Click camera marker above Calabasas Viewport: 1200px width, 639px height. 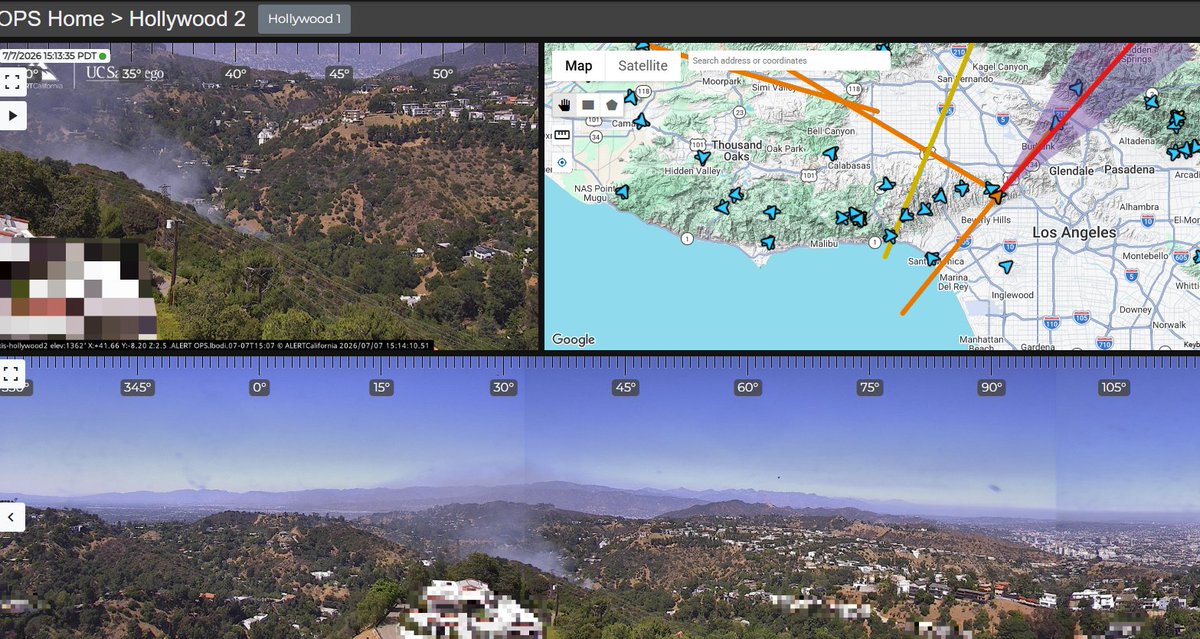pyautogui.click(x=830, y=153)
